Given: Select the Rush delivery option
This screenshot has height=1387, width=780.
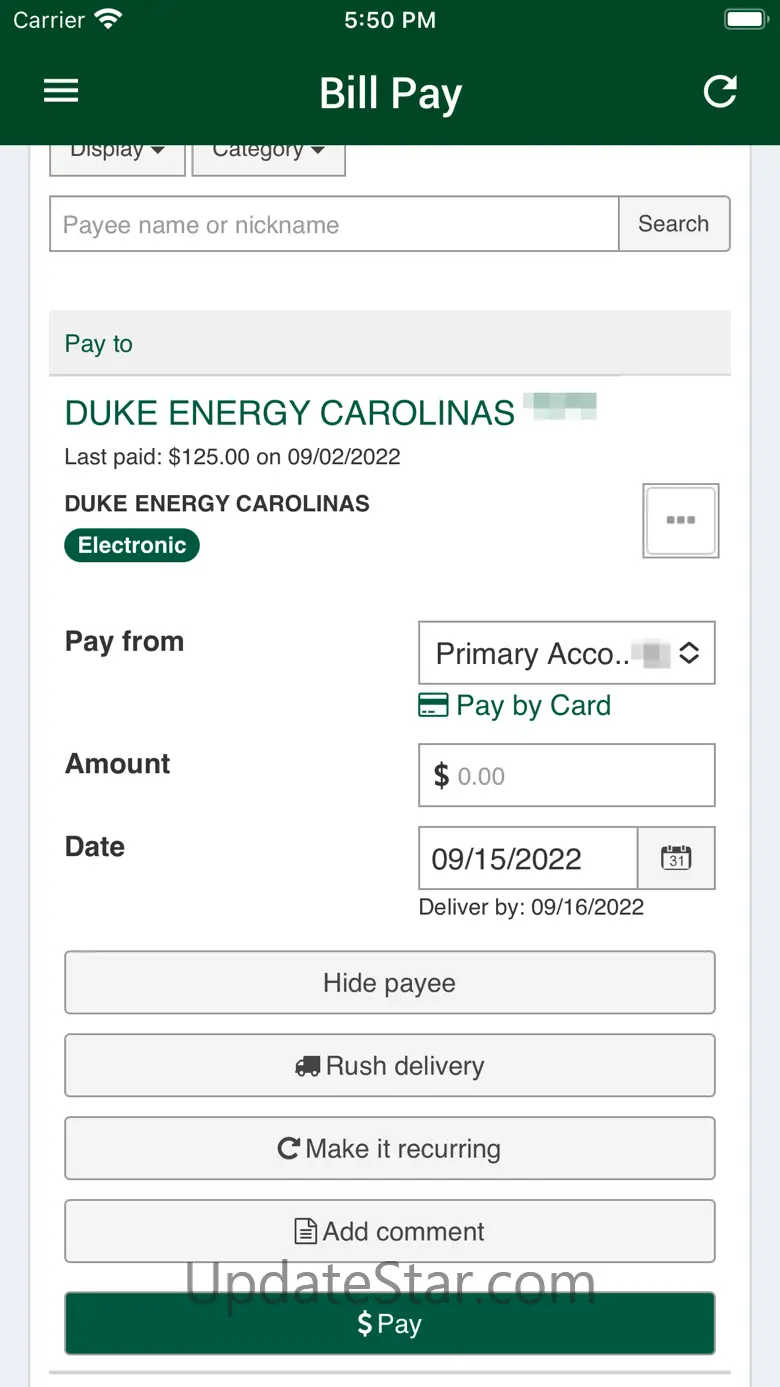Looking at the screenshot, I should click(390, 1066).
